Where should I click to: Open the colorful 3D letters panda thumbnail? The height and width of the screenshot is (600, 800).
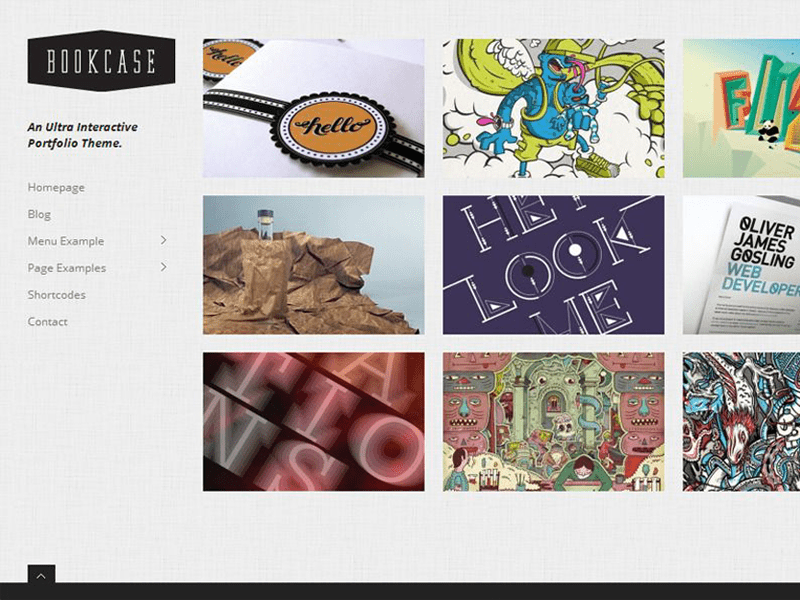coord(741,108)
